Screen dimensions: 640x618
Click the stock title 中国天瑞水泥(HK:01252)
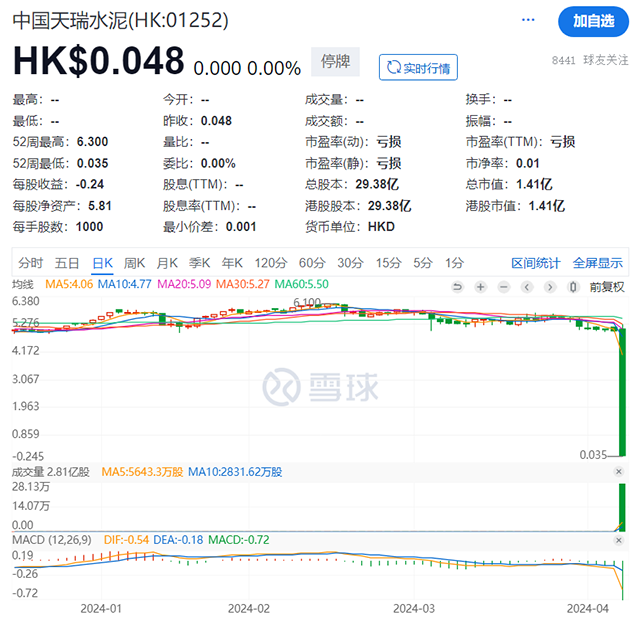[x=120, y=20]
